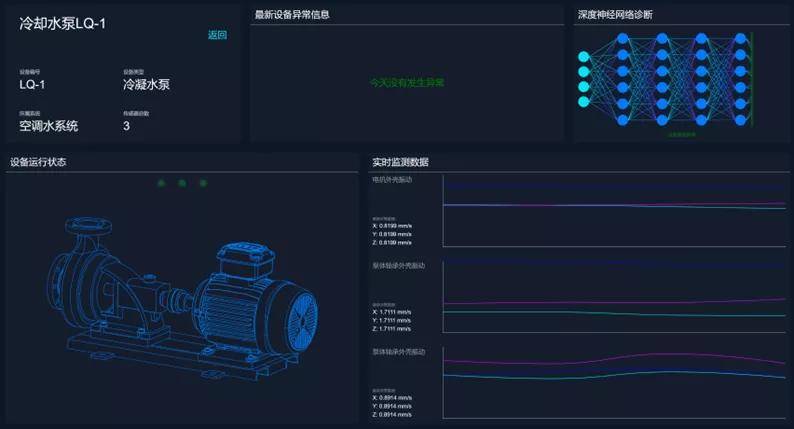The image size is (794, 429).
Task: Click the 电机外壳振动 chart line area
Action: [614, 206]
